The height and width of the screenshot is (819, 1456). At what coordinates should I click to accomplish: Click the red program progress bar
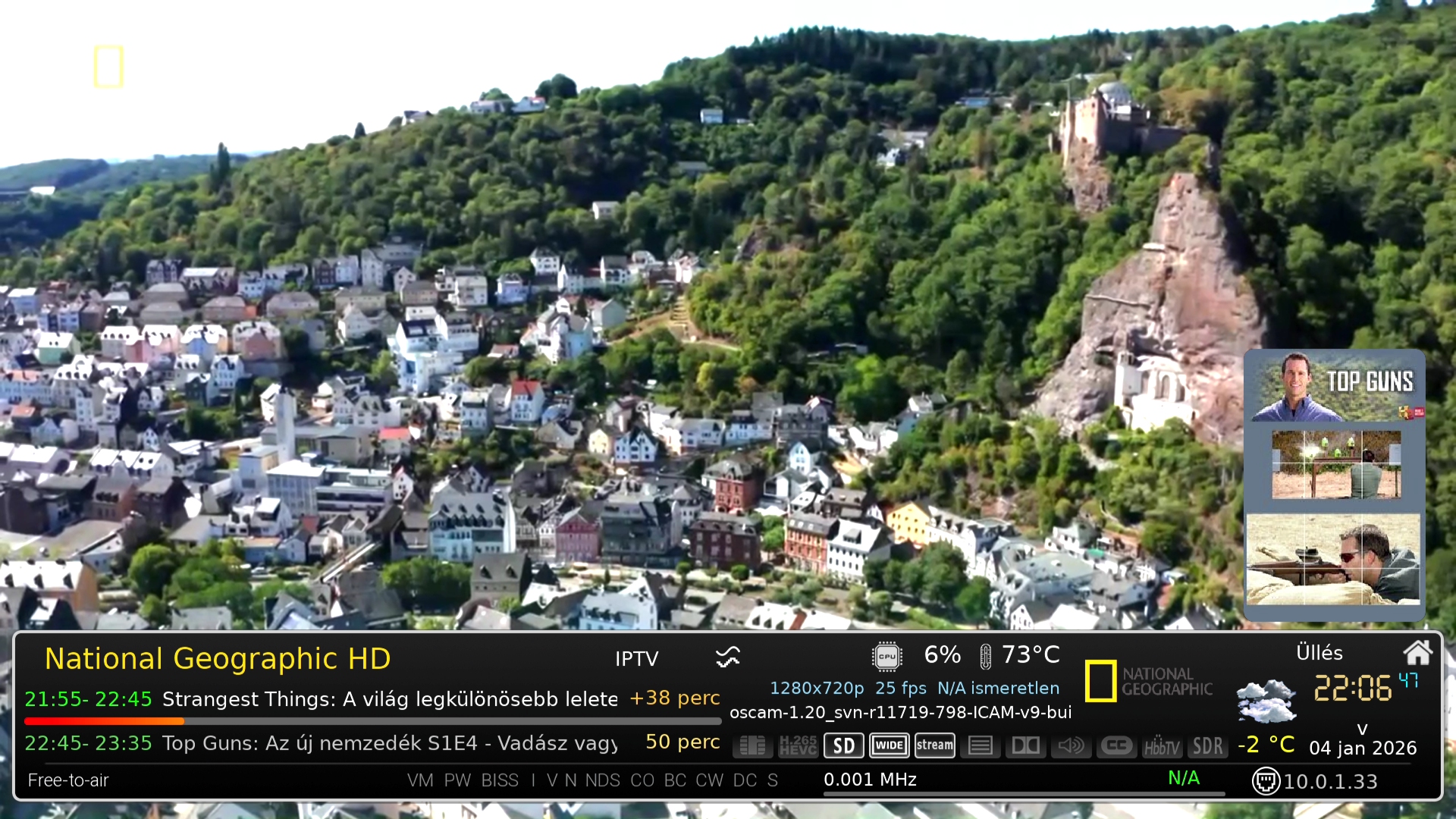pyautogui.click(x=104, y=720)
